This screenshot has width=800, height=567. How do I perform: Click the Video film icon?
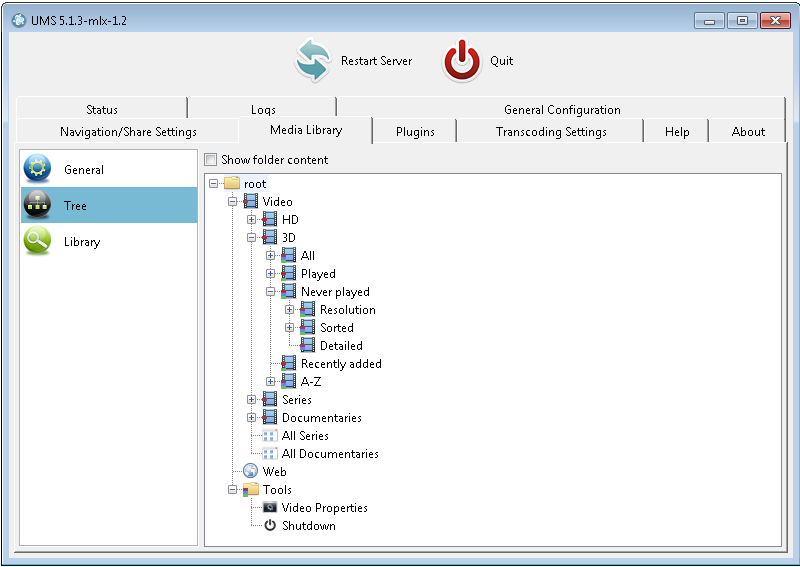click(251, 201)
